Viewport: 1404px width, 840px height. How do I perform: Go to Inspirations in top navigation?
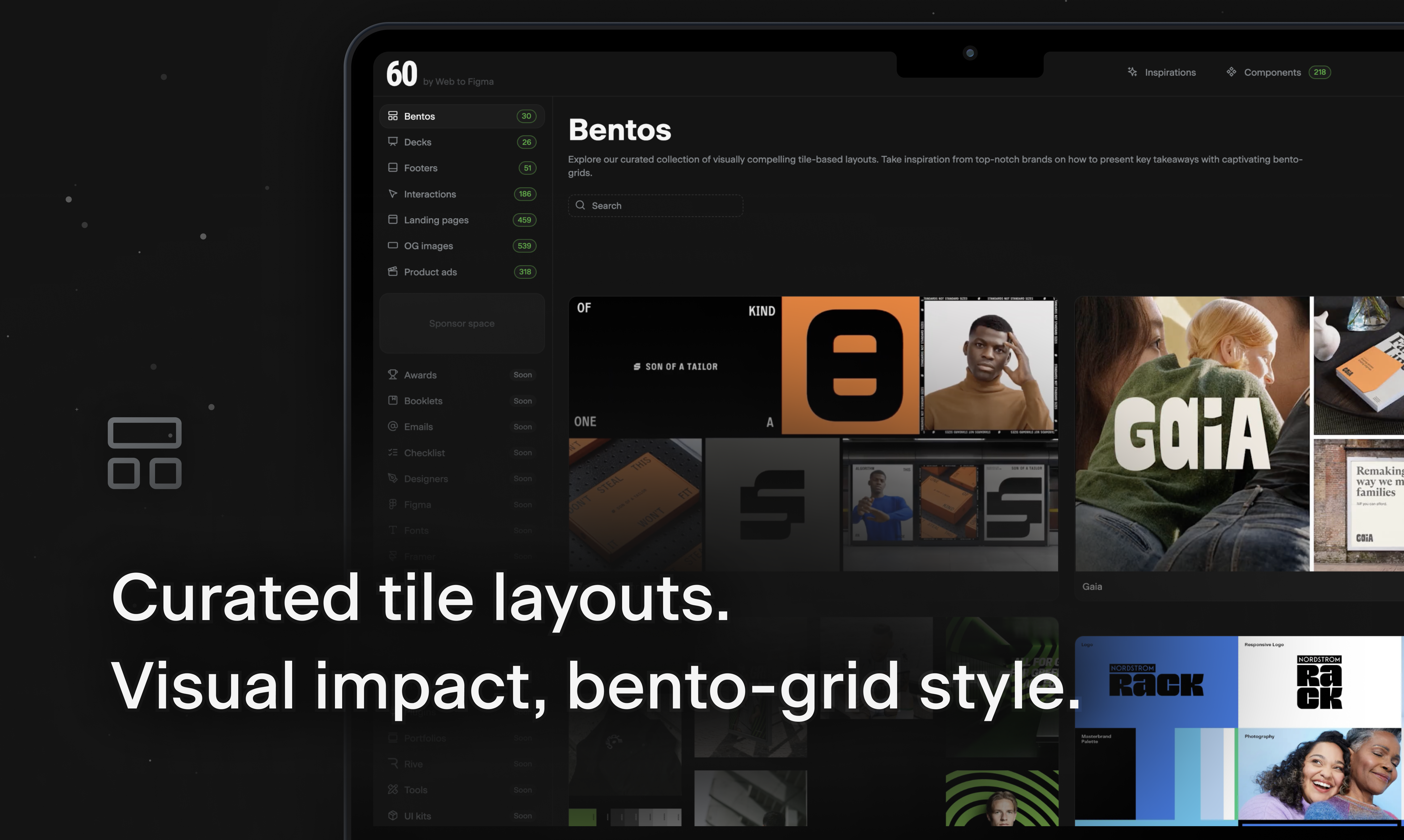point(1161,72)
